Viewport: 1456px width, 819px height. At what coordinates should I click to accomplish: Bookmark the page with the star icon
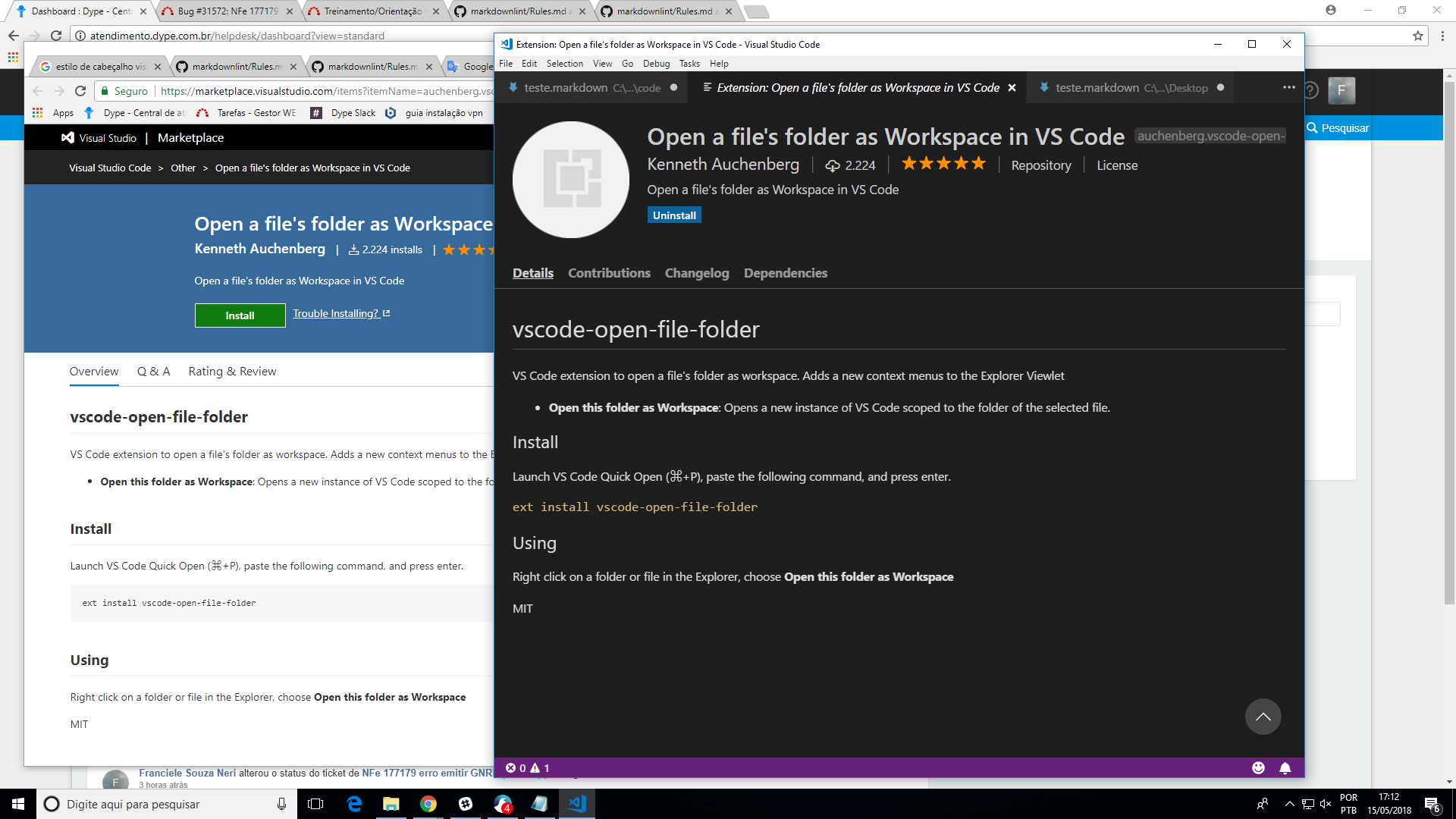[x=1417, y=36]
